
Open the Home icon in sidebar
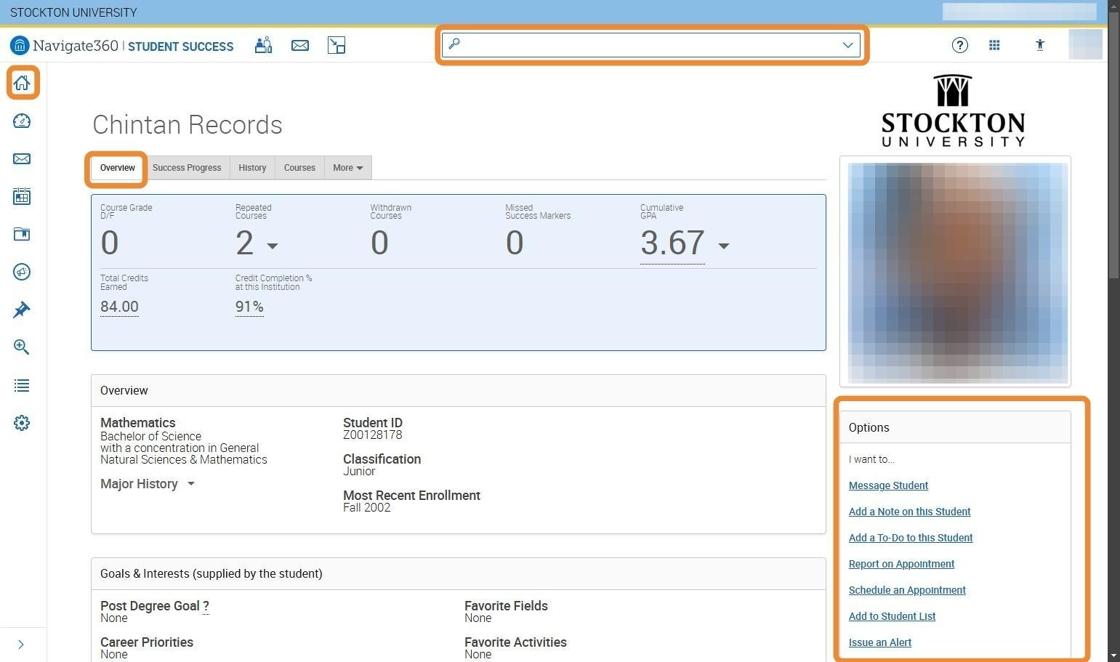(x=22, y=83)
